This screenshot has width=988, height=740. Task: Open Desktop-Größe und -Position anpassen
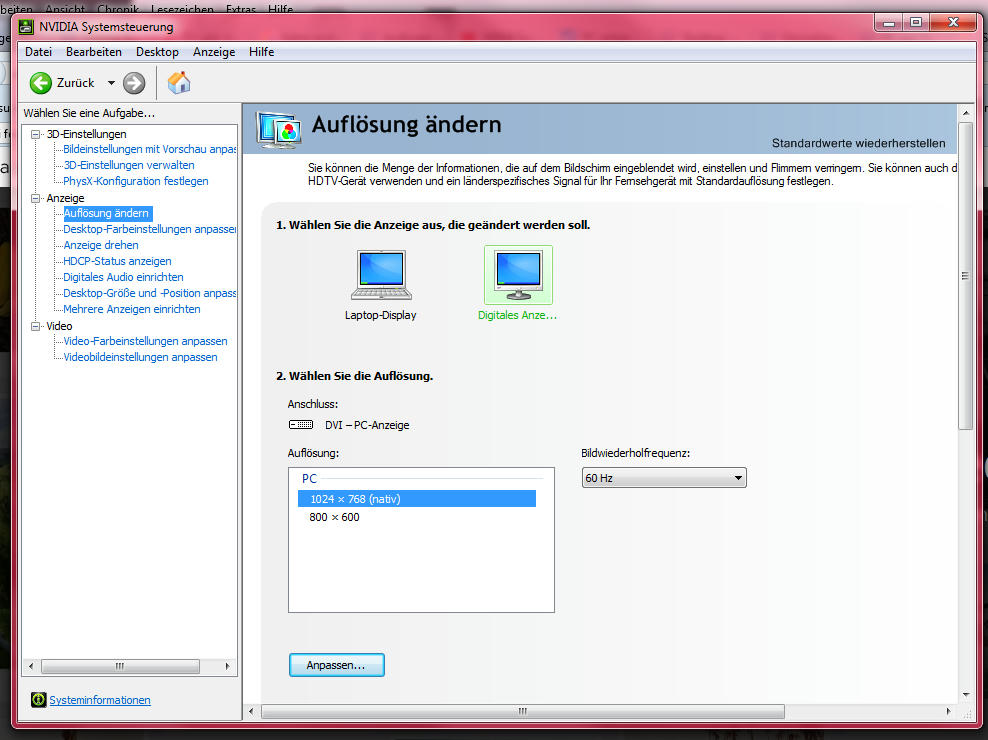tap(149, 293)
